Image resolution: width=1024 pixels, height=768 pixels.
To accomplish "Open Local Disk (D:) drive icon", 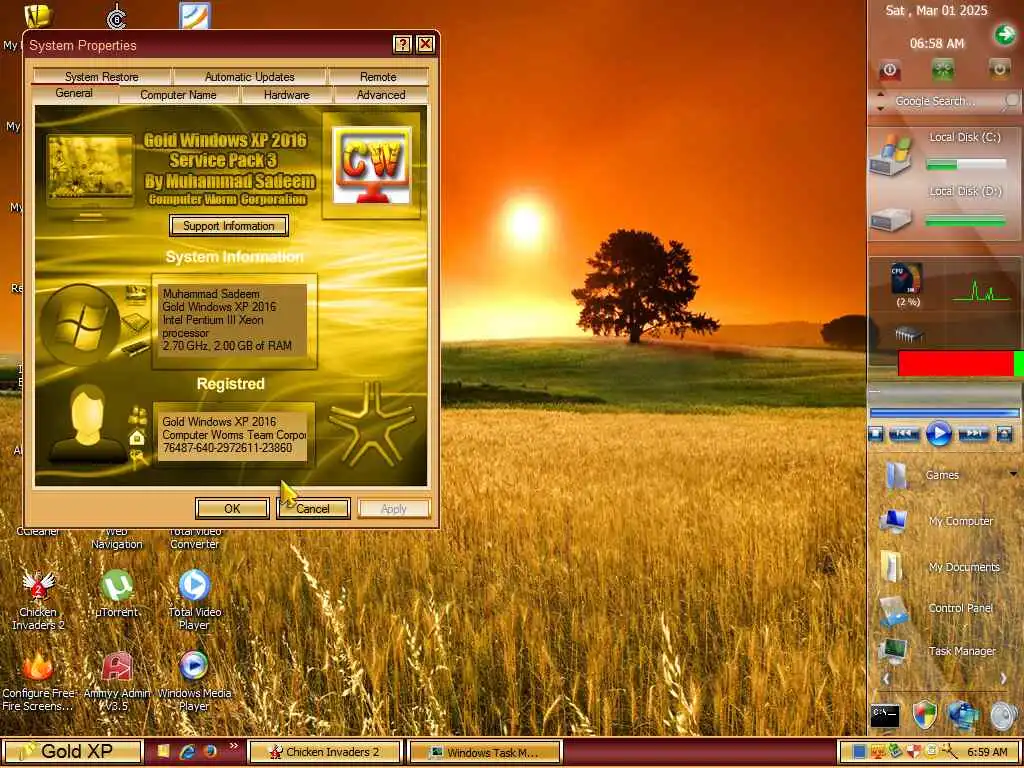I will click(890, 219).
